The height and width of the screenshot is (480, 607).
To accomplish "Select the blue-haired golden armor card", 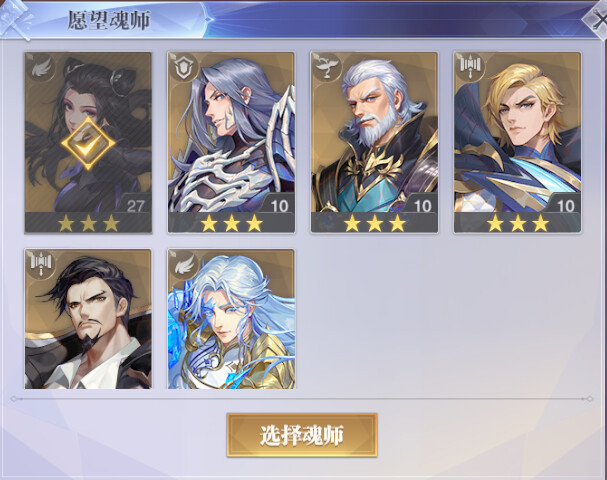I will (231, 319).
